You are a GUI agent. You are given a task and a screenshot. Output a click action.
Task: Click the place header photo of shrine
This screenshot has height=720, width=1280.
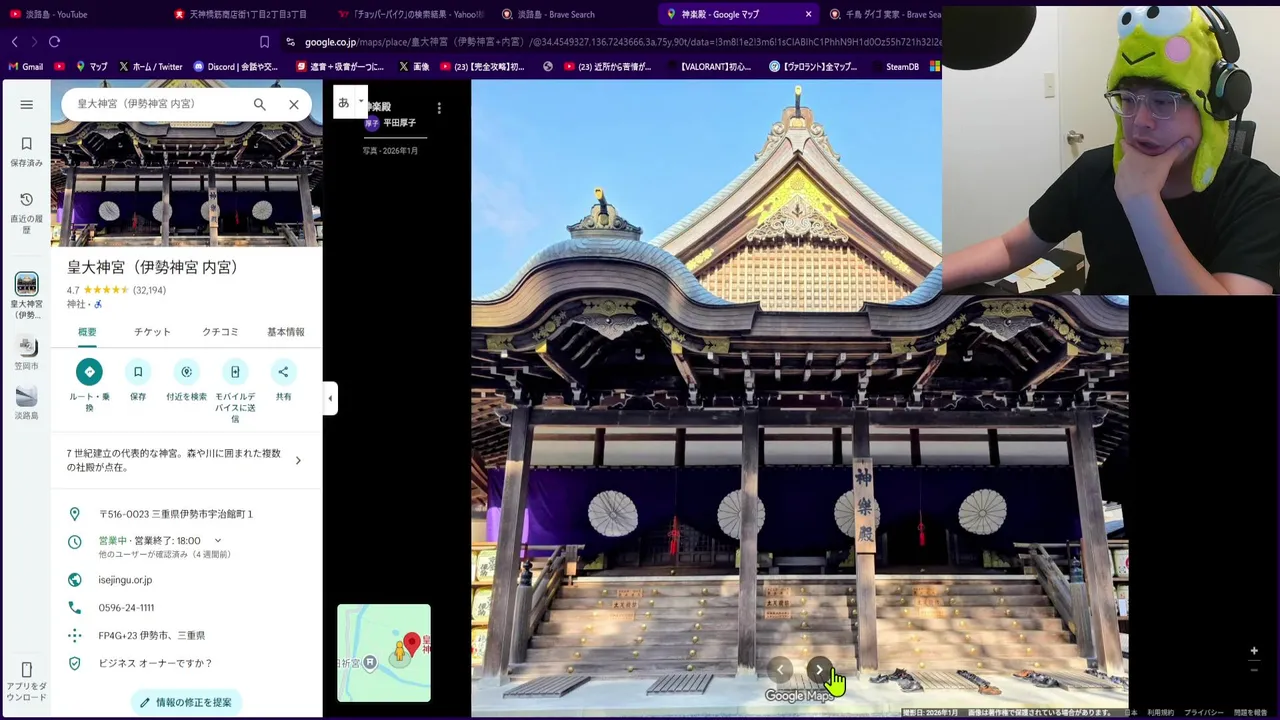point(186,187)
